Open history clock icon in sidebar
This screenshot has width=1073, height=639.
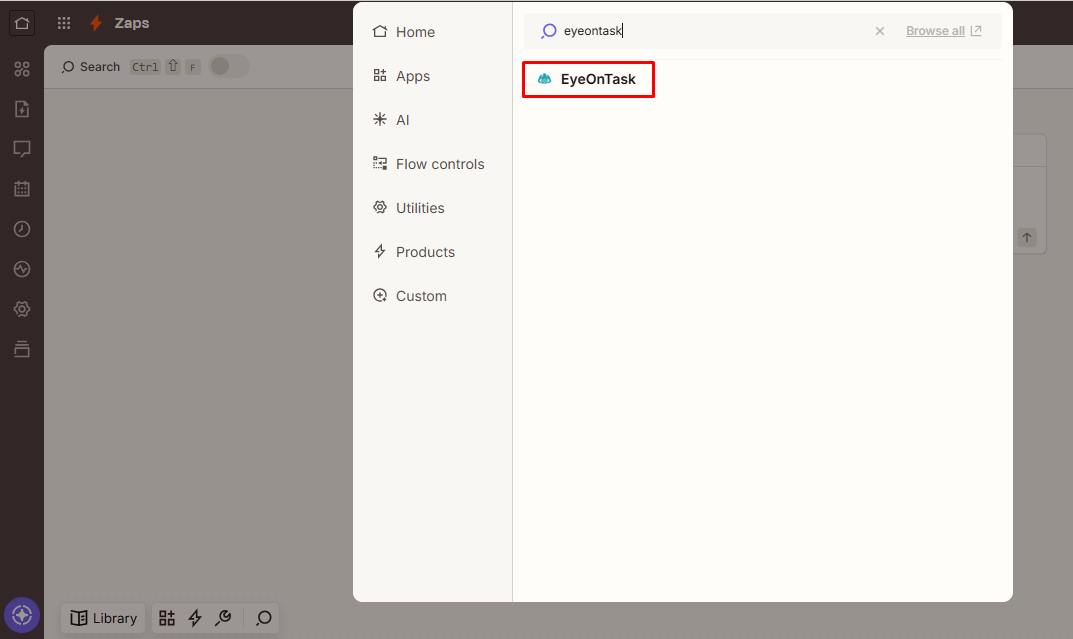[22, 229]
